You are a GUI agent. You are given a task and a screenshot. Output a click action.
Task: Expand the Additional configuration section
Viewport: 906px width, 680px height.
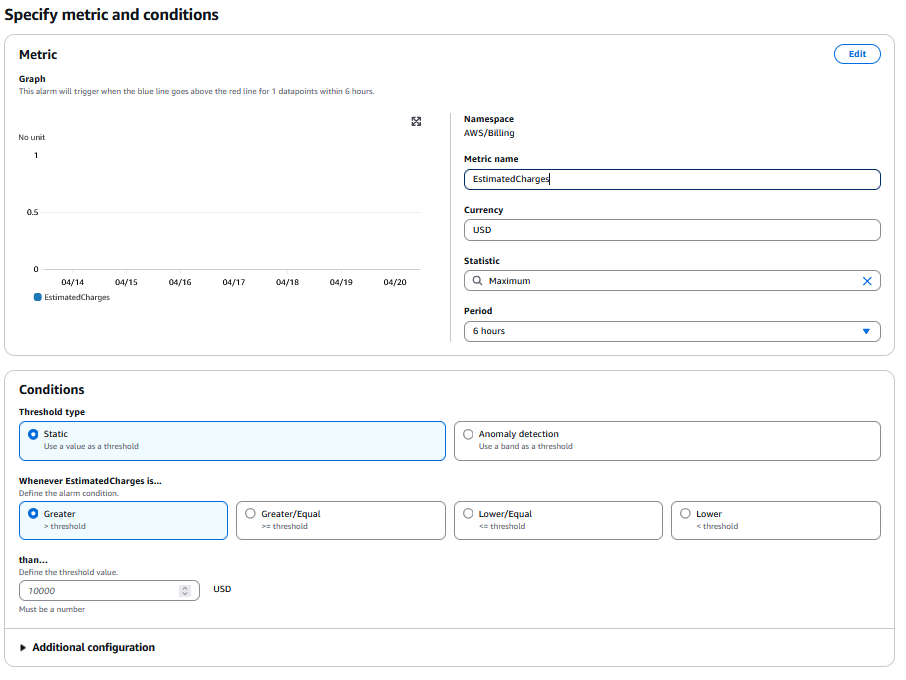click(x=87, y=648)
